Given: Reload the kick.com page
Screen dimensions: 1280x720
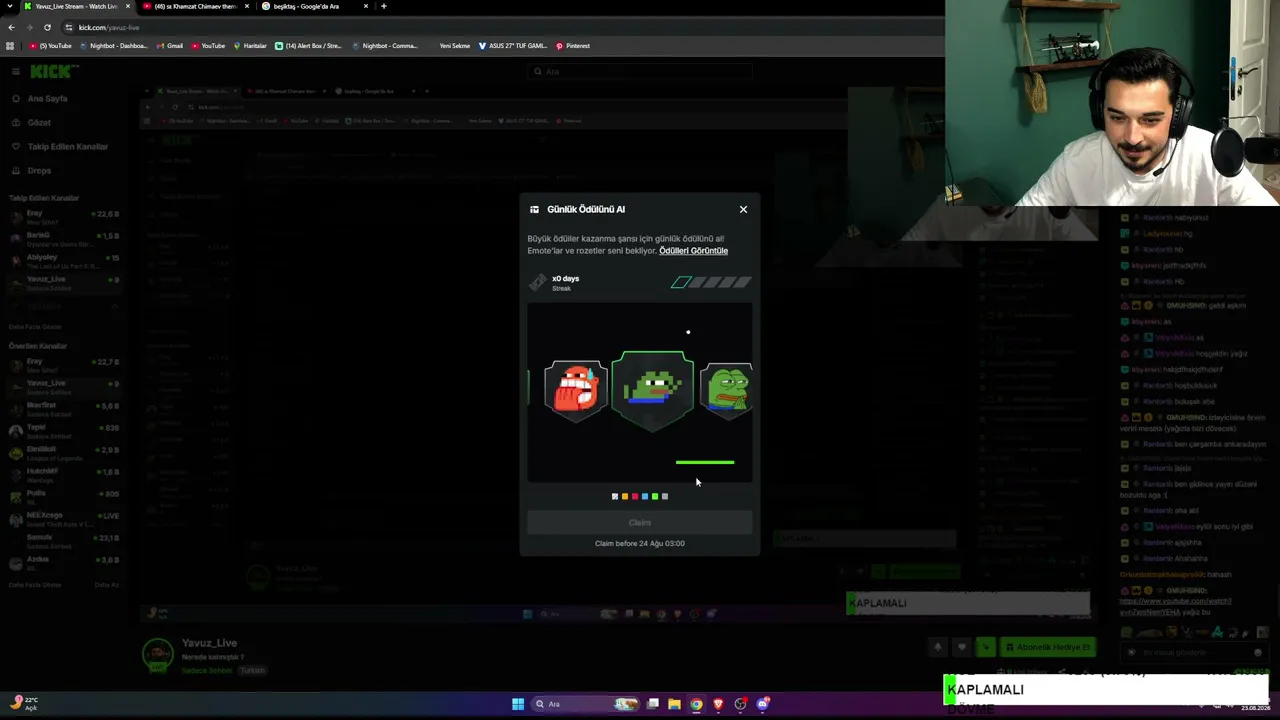Looking at the screenshot, I should click(x=47, y=27).
